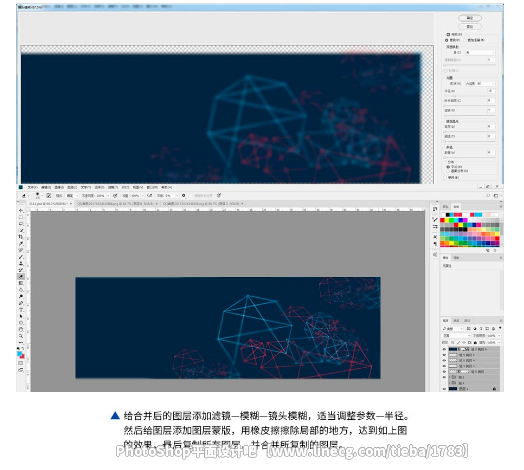The image size is (524, 470).
Task: Select the second preview radio in Lens Blur
Action: pos(465,40)
